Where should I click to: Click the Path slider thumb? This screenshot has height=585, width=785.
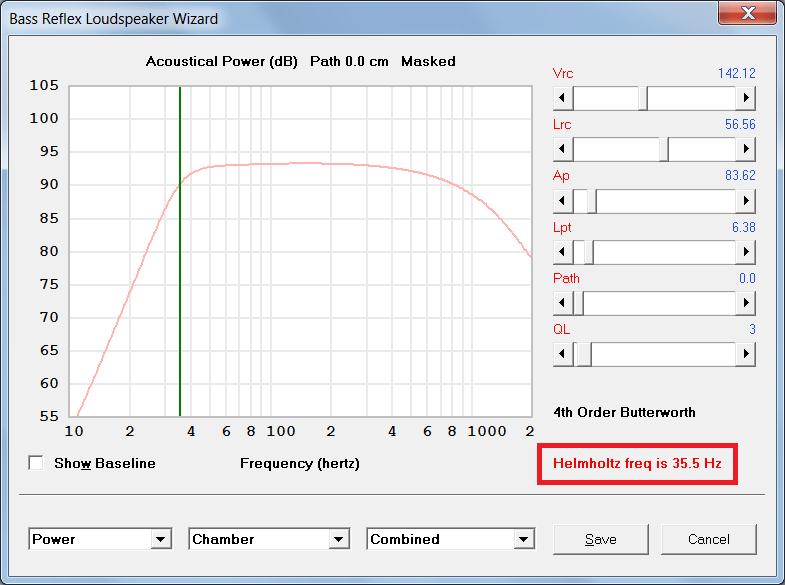pyautogui.click(x=578, y=303)
